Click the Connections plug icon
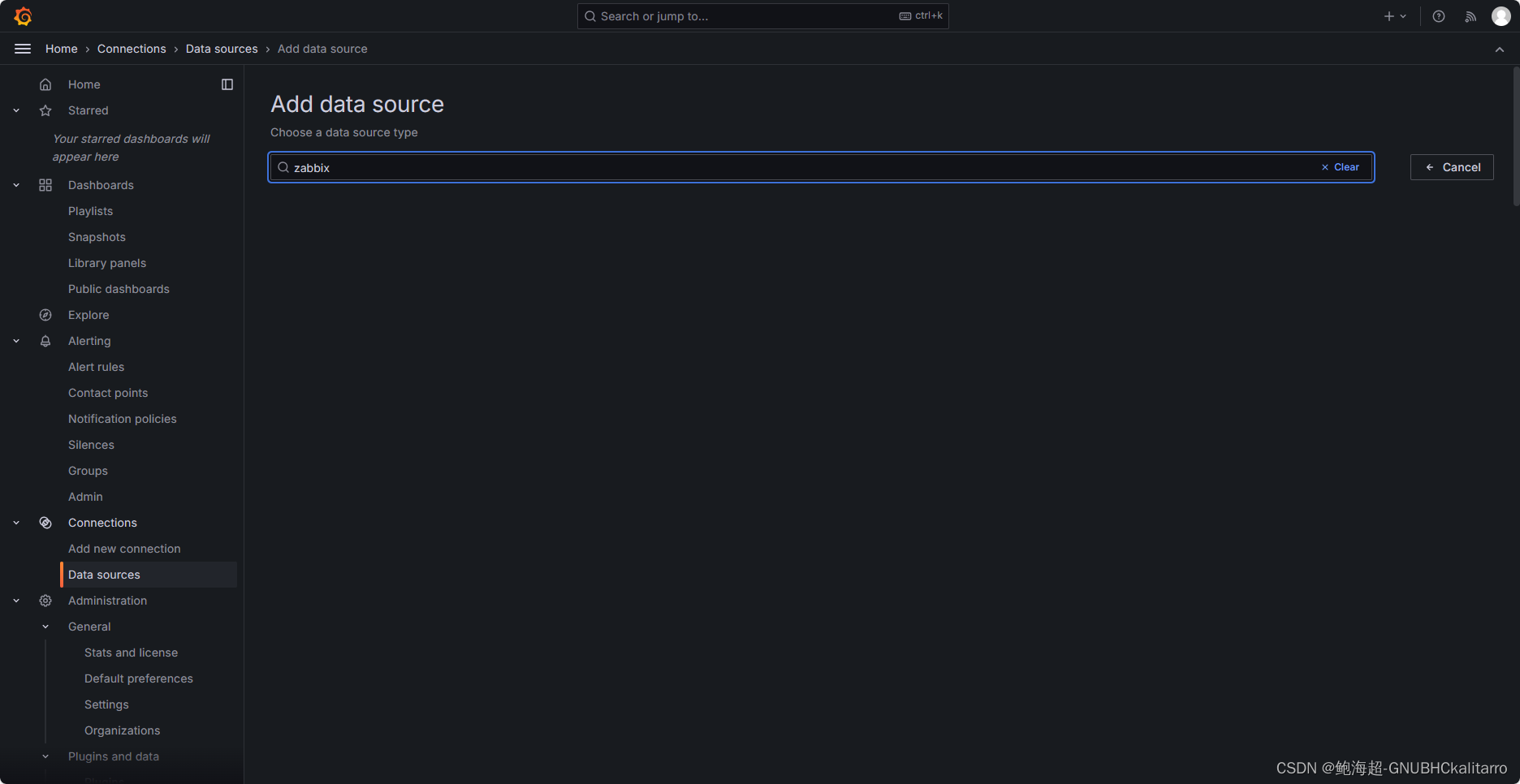This screenshot has width=1520, height=784. [45, 523]
